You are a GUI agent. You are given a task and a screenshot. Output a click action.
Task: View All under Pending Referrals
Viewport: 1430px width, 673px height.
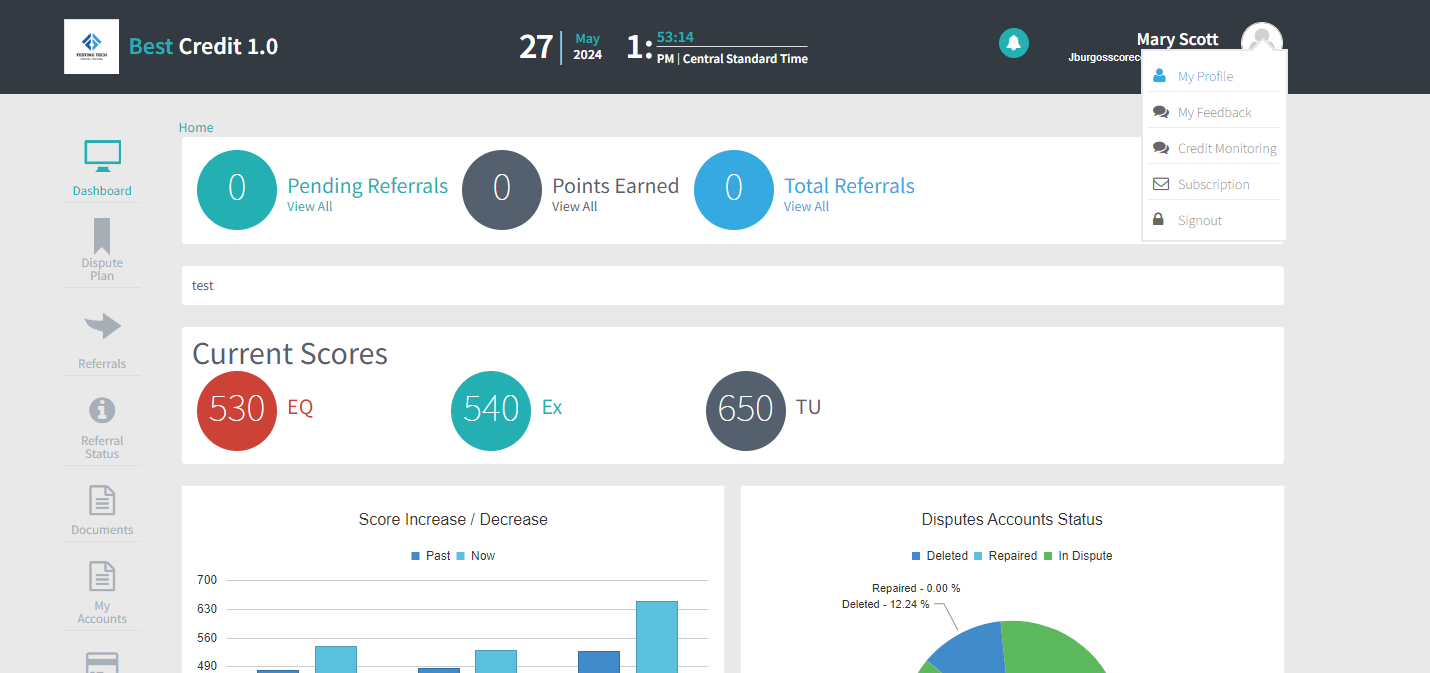[310, 207]
